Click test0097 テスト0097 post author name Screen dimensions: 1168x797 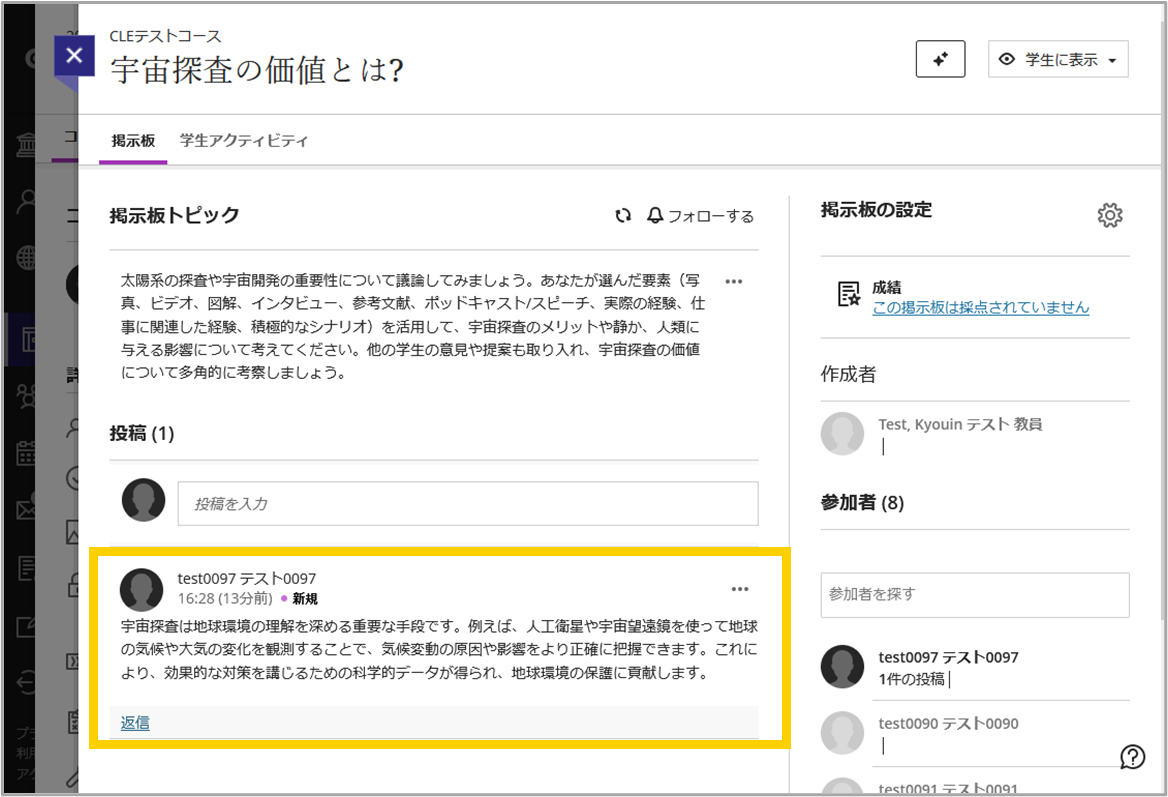pos(247,579)
